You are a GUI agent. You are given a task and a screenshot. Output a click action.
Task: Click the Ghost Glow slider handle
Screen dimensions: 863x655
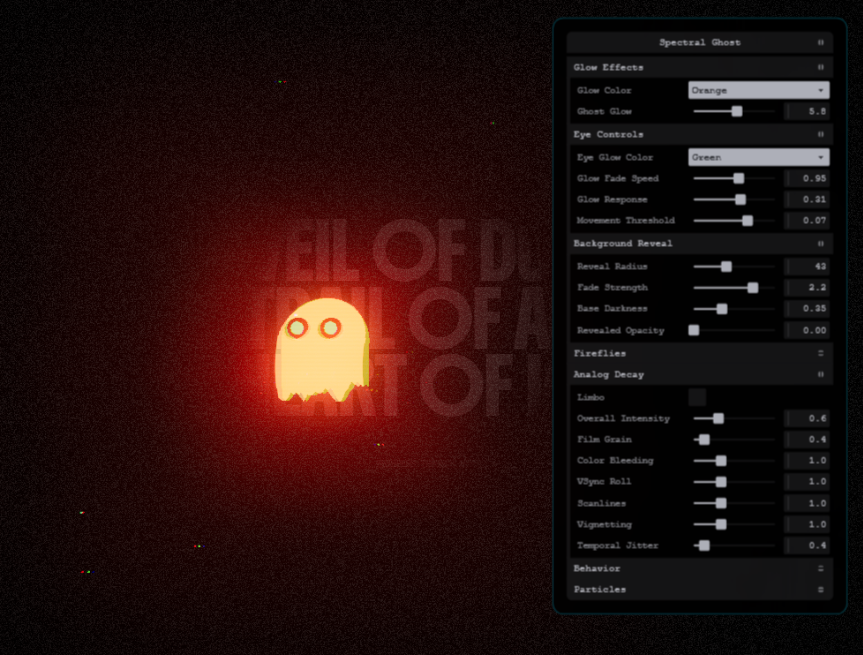pos(737,111)
